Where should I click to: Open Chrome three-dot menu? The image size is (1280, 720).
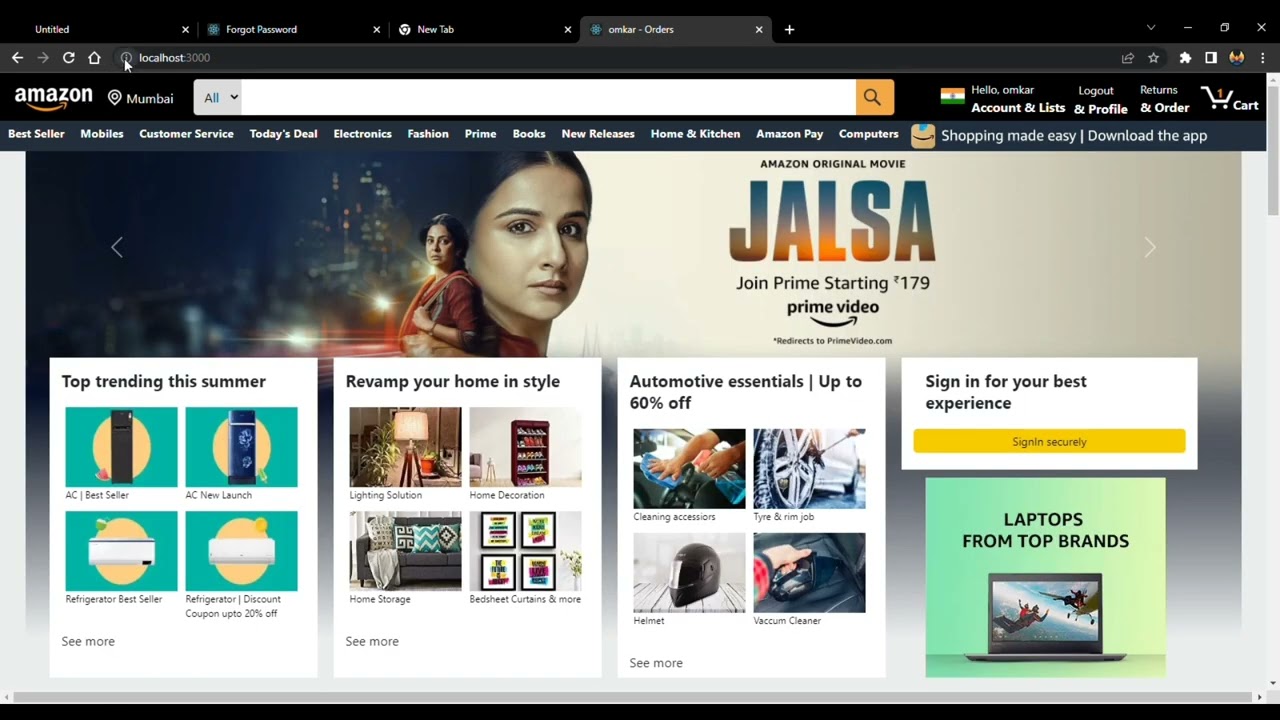tap(1263, 58)
